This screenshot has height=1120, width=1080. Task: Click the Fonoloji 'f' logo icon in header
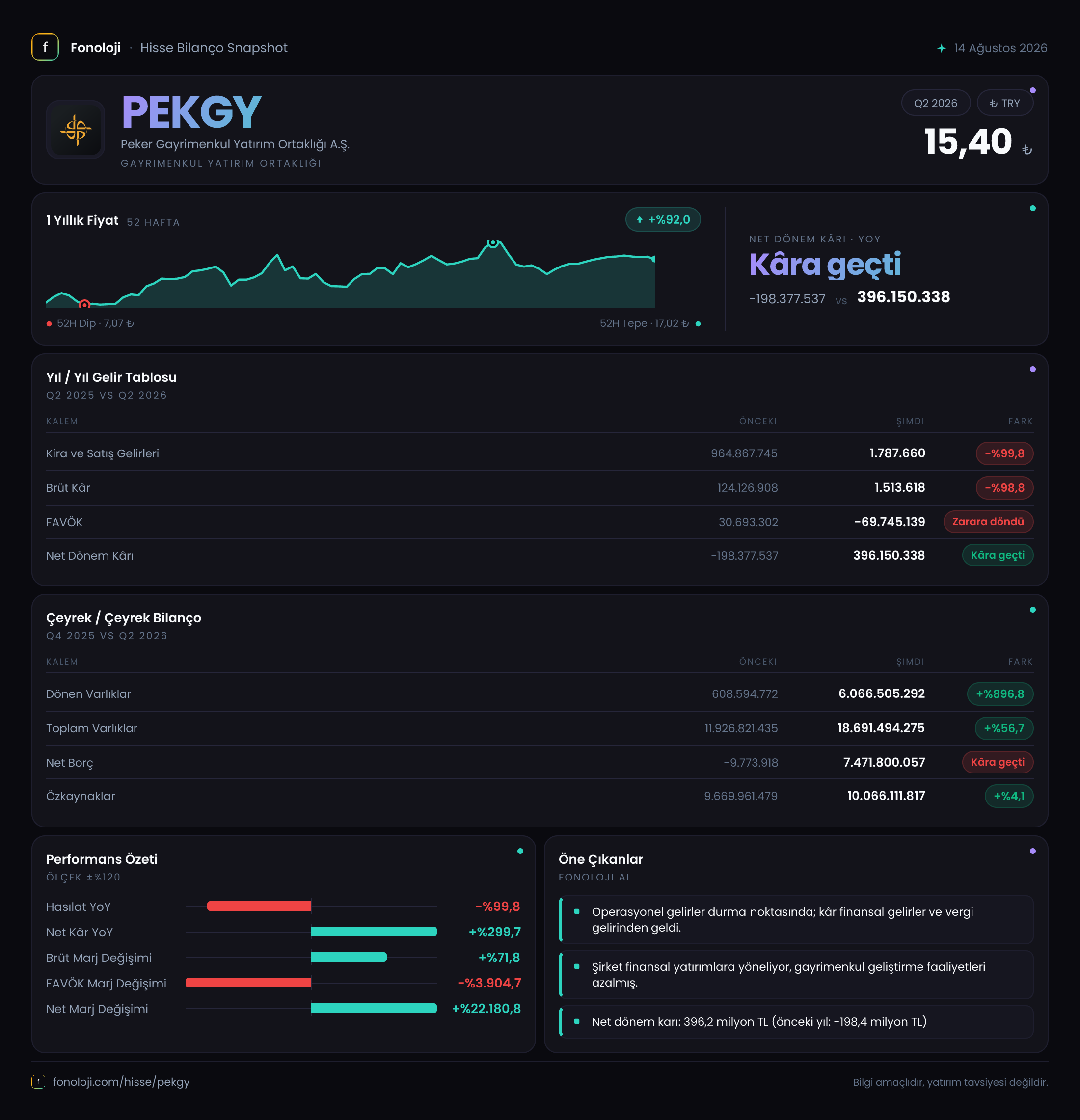click(45, 48)
